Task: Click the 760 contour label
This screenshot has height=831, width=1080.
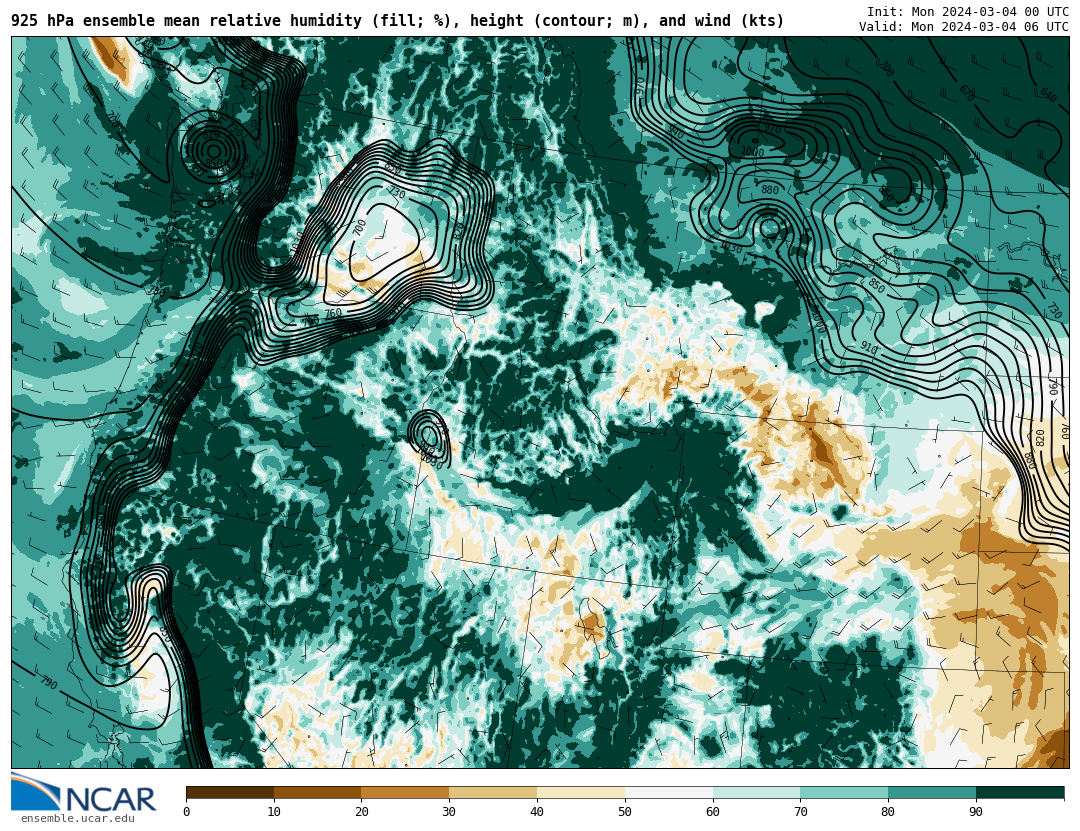Action: coord(333,313)
